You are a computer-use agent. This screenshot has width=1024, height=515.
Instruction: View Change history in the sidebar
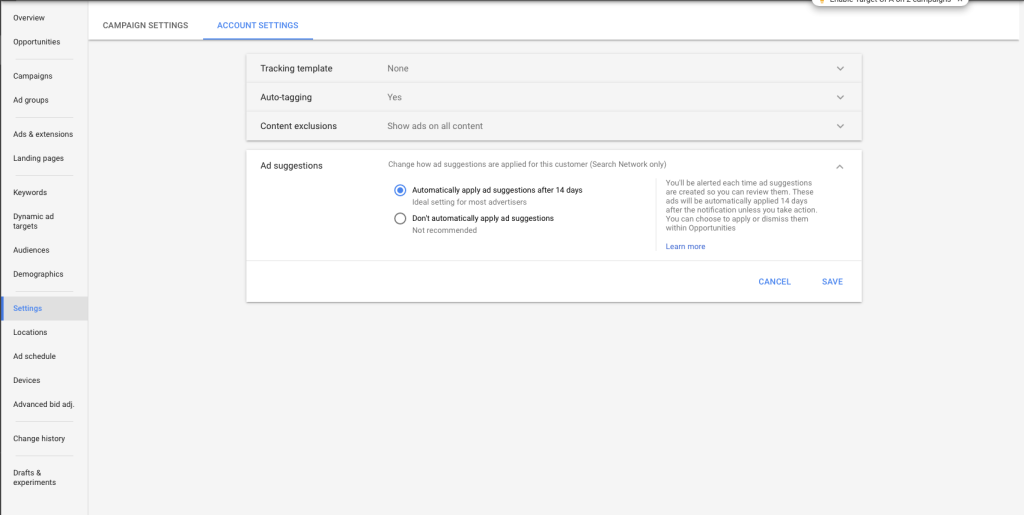(40, 438)
